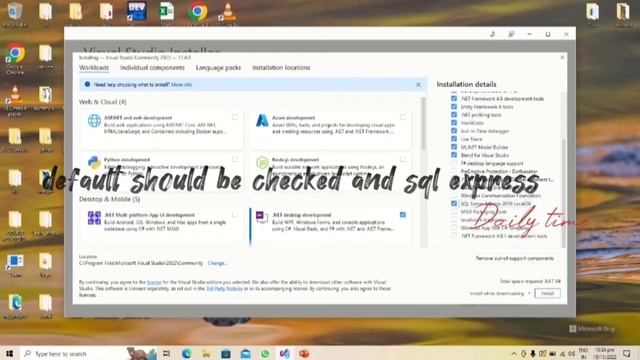Screen dimensions: 640x360
Task: Open Task View from the taskbar
Action: click(x=167, y=353)
